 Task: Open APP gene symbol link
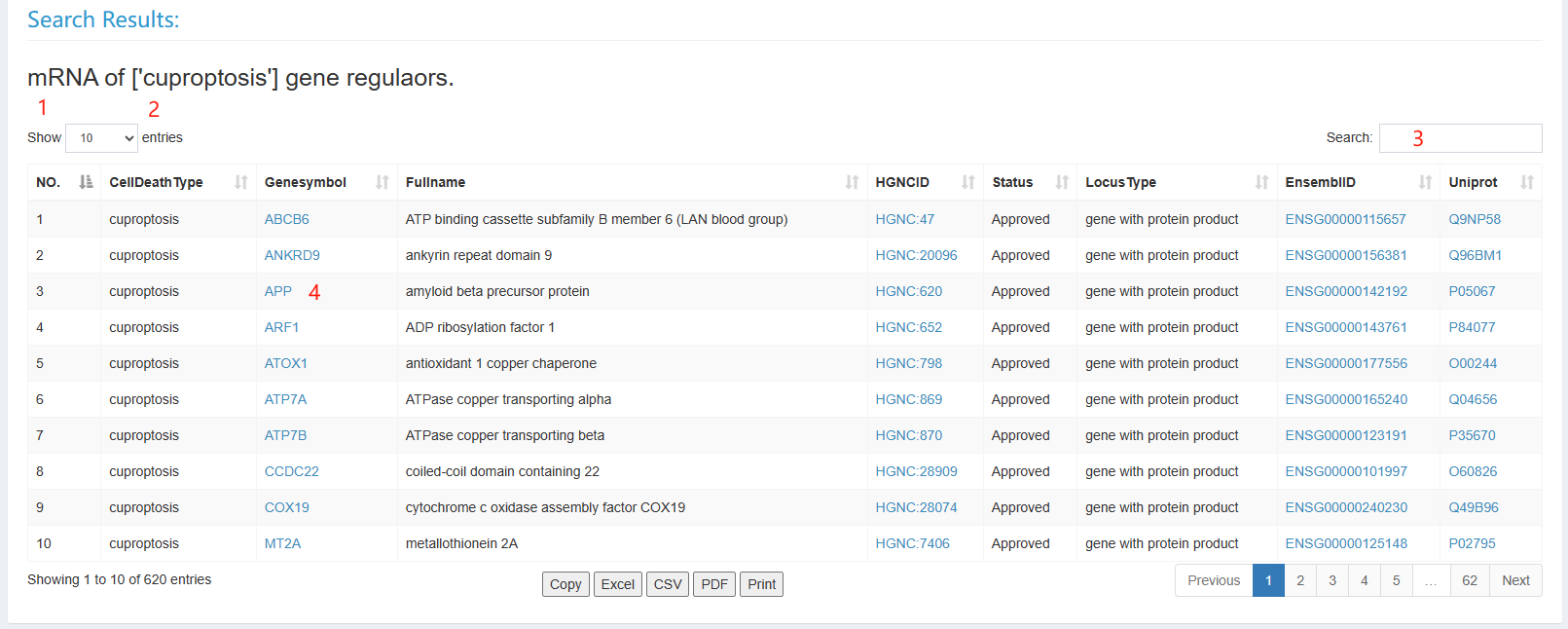tap(278, 291)
